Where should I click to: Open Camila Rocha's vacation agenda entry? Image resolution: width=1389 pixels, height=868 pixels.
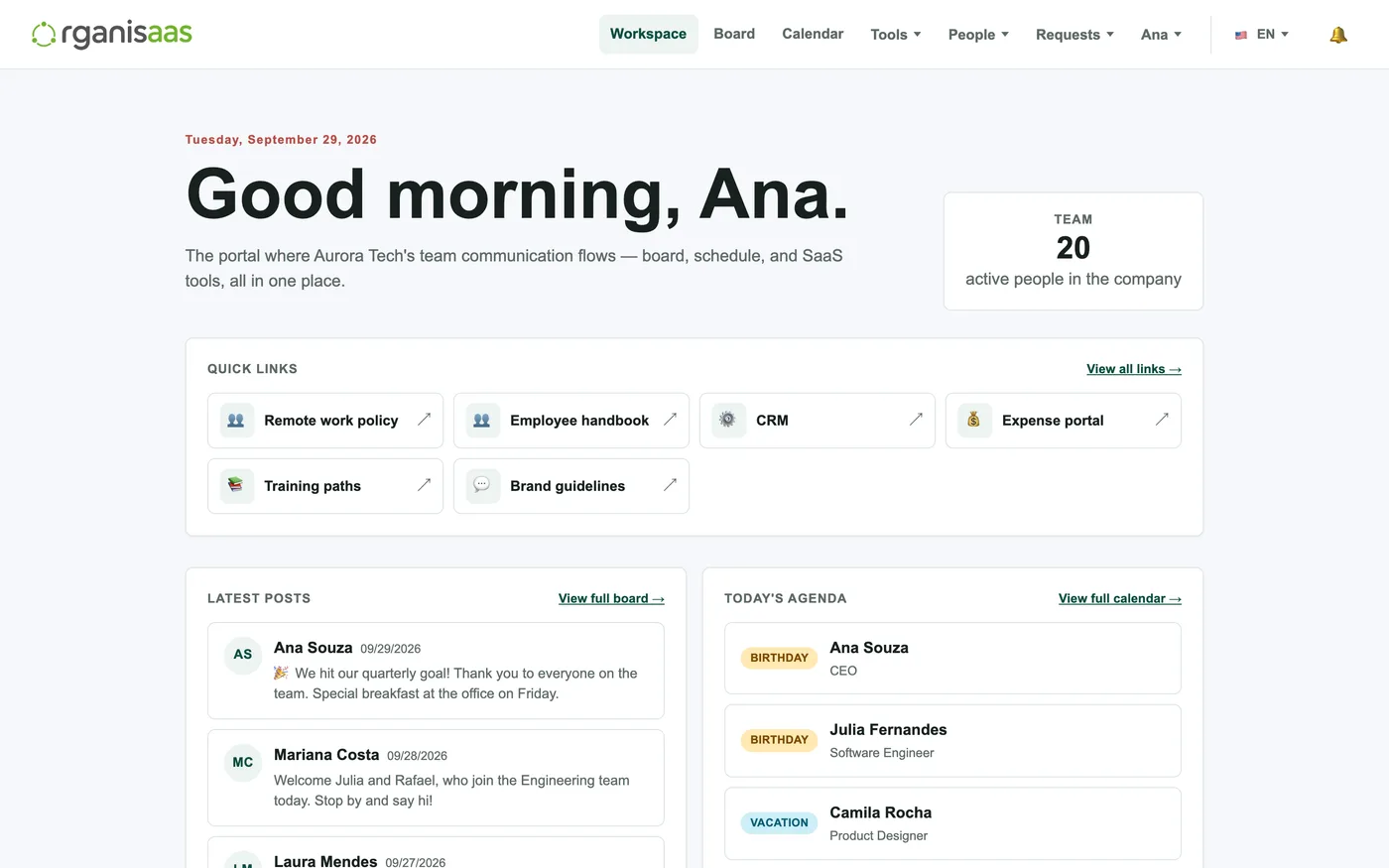click(952, 823)
